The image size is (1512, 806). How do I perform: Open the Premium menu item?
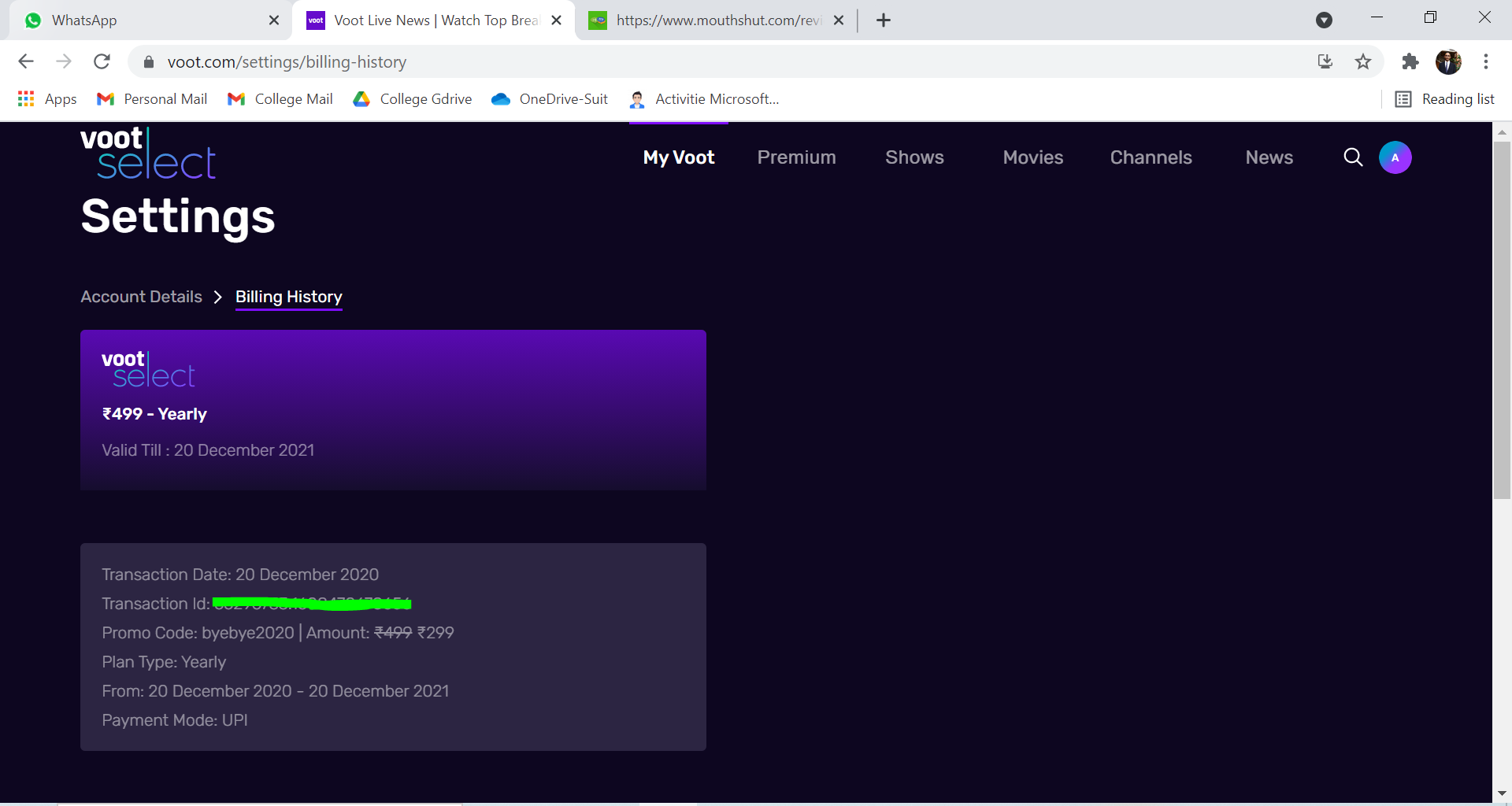pos(796,157)
